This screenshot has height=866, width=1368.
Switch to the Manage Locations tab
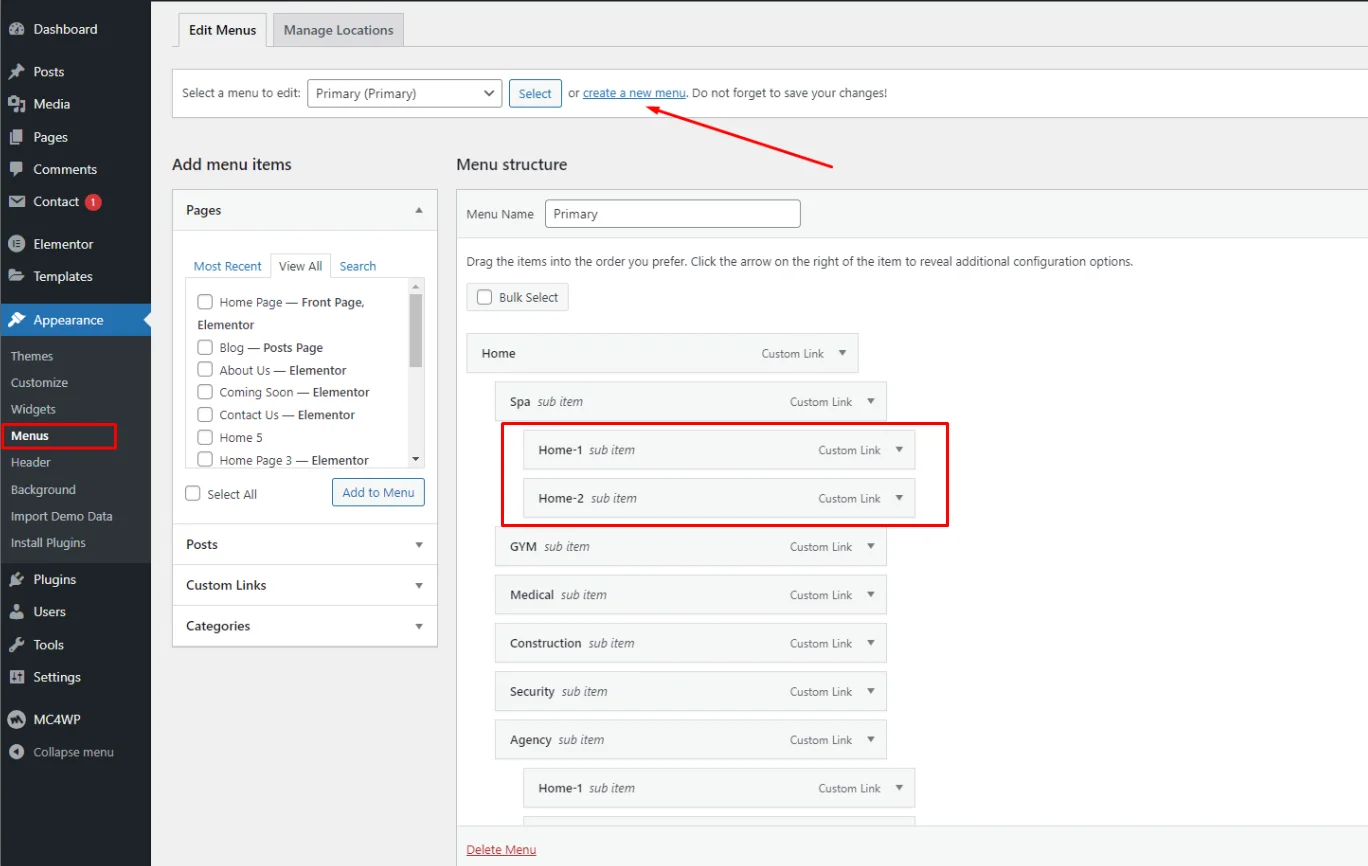[338, 30]
